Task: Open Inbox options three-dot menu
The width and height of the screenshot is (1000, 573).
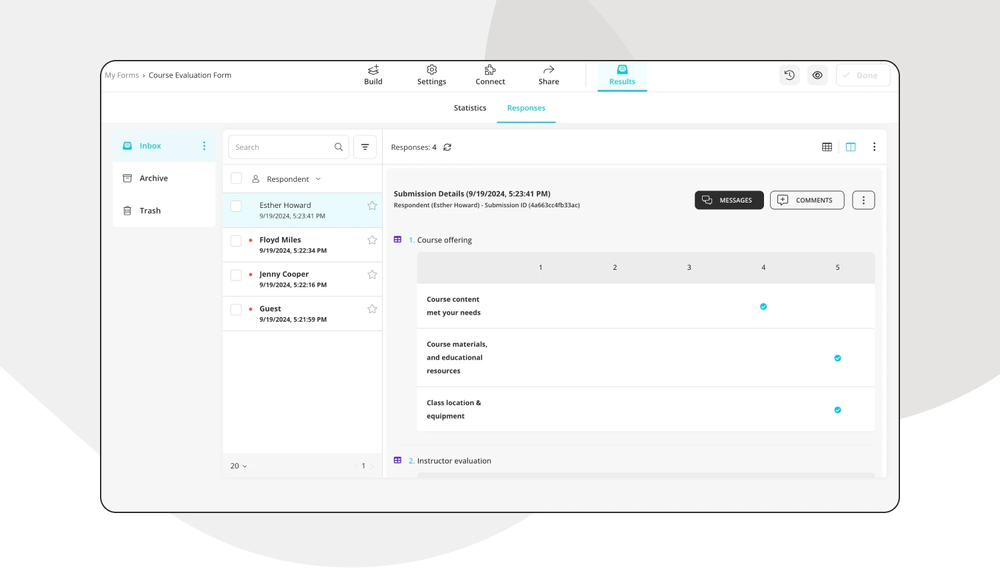Action: (204, 146)
